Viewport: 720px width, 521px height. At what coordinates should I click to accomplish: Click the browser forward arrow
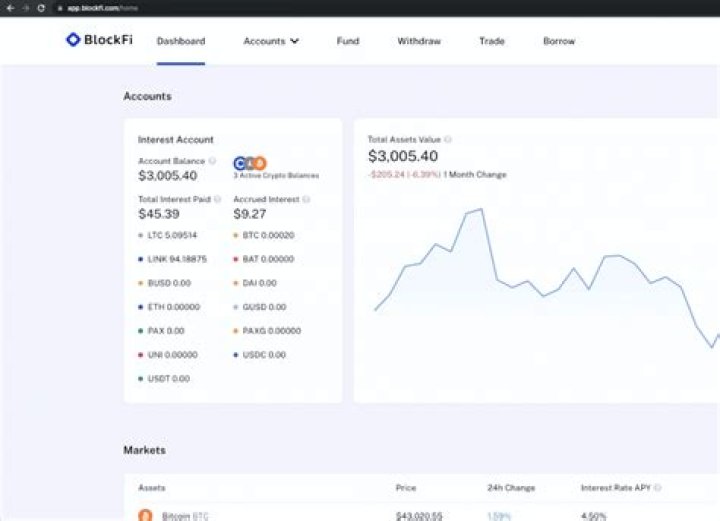[26, 8]
